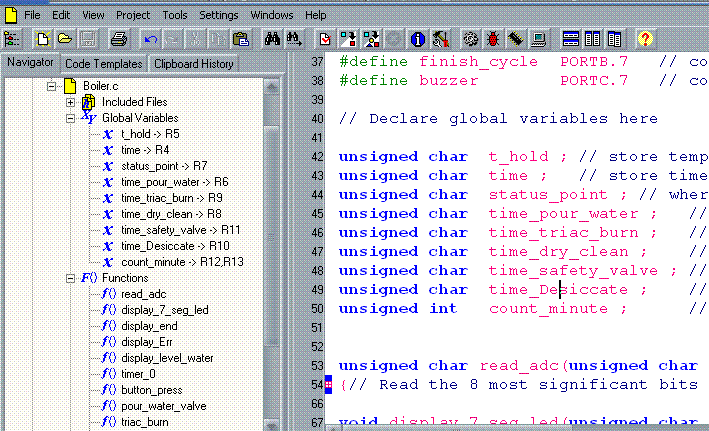Jump to function pour_water_valve

coord(164,406)
